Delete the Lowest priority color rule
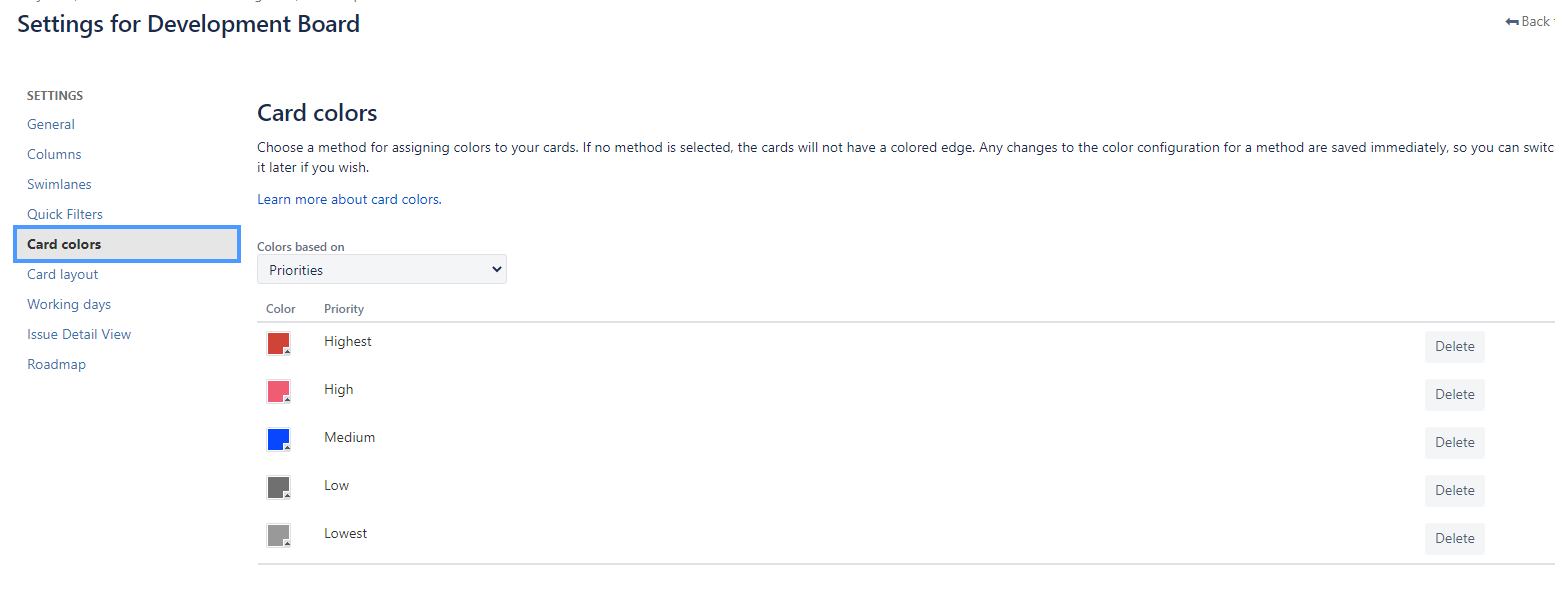This screenshot has width=1555, height=595. click(x=1454, y=538)
